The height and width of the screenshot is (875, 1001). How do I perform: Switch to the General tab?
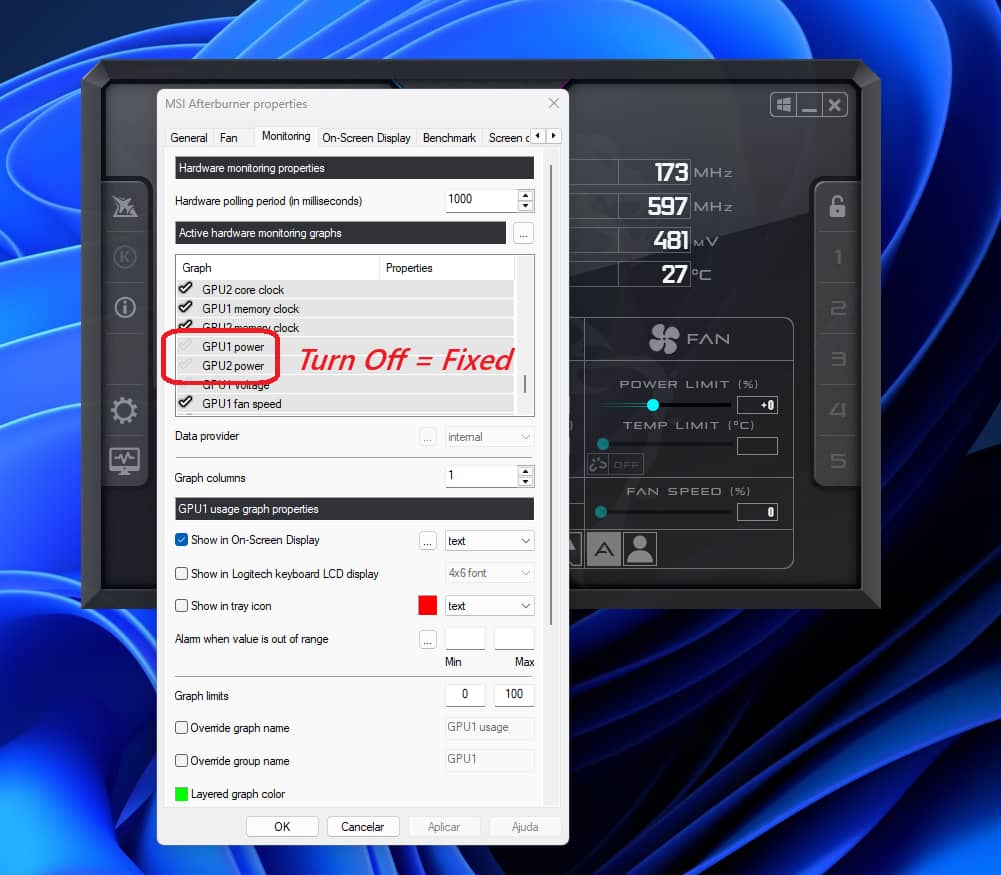click(188, 138)
